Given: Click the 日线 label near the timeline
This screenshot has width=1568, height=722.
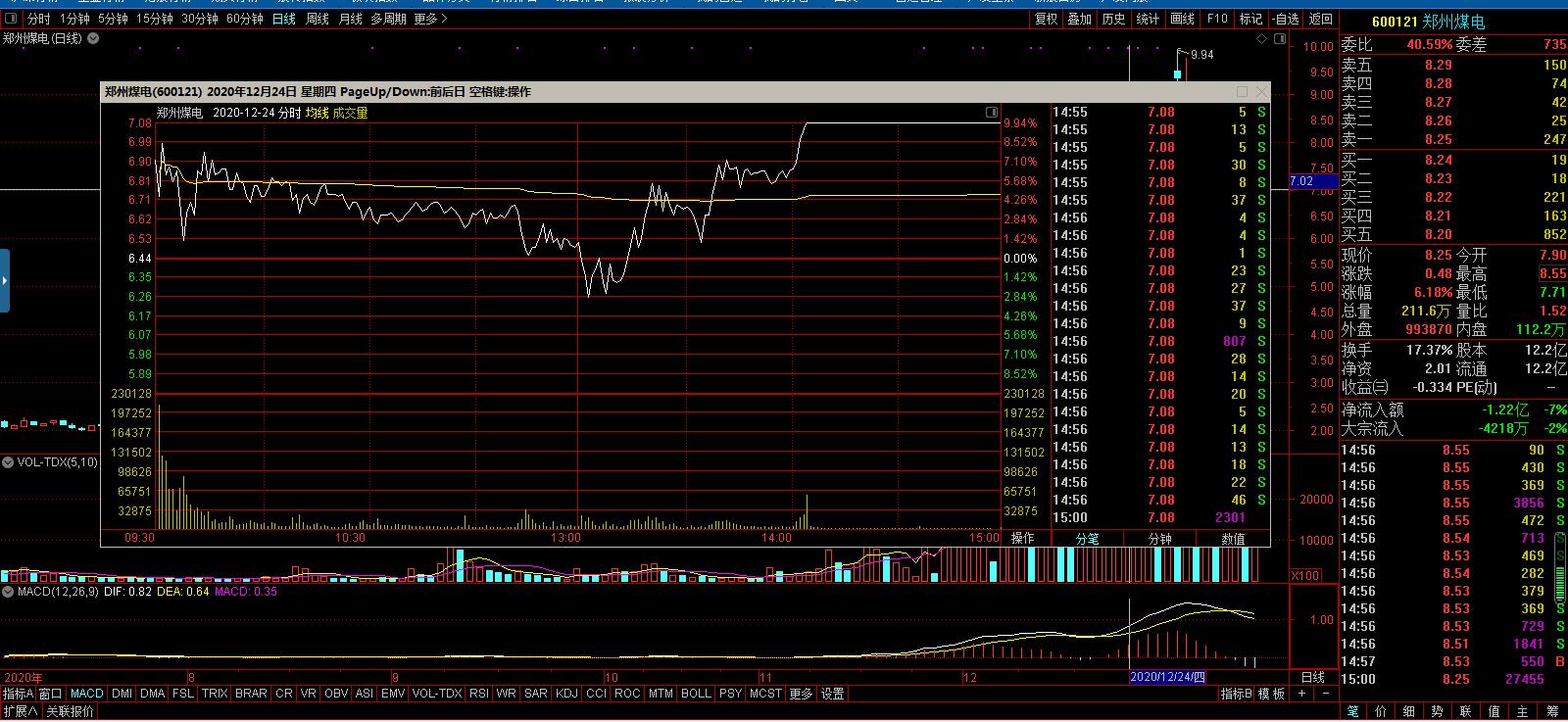Looking at the screenshot, I should 1312,677.
